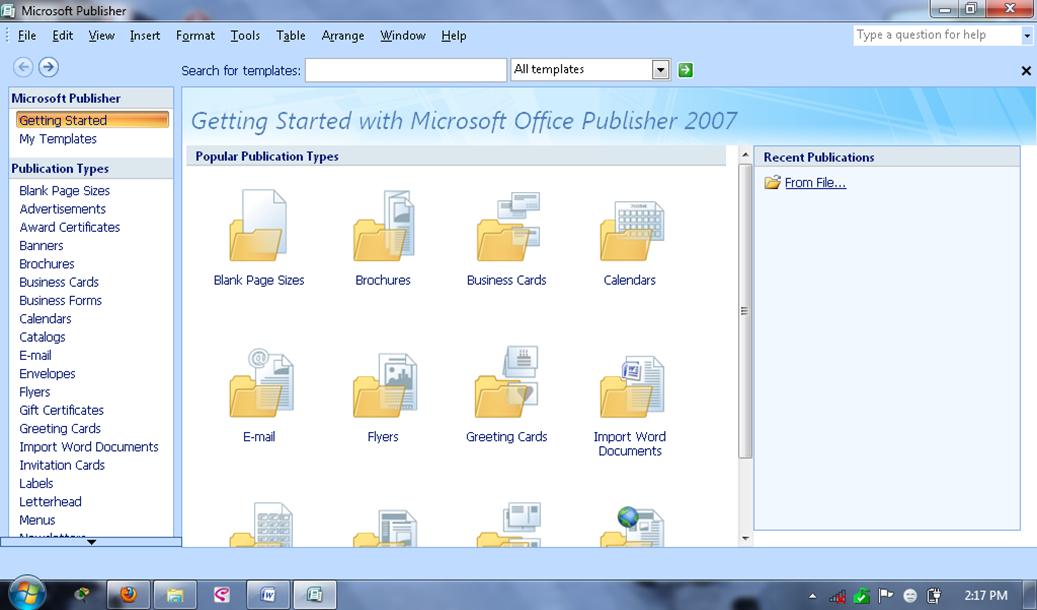Image resolution: width=1037 pixels, height=610 pixels.
Task: Click the green search Go arrow
Action: [x=686, y=69]
